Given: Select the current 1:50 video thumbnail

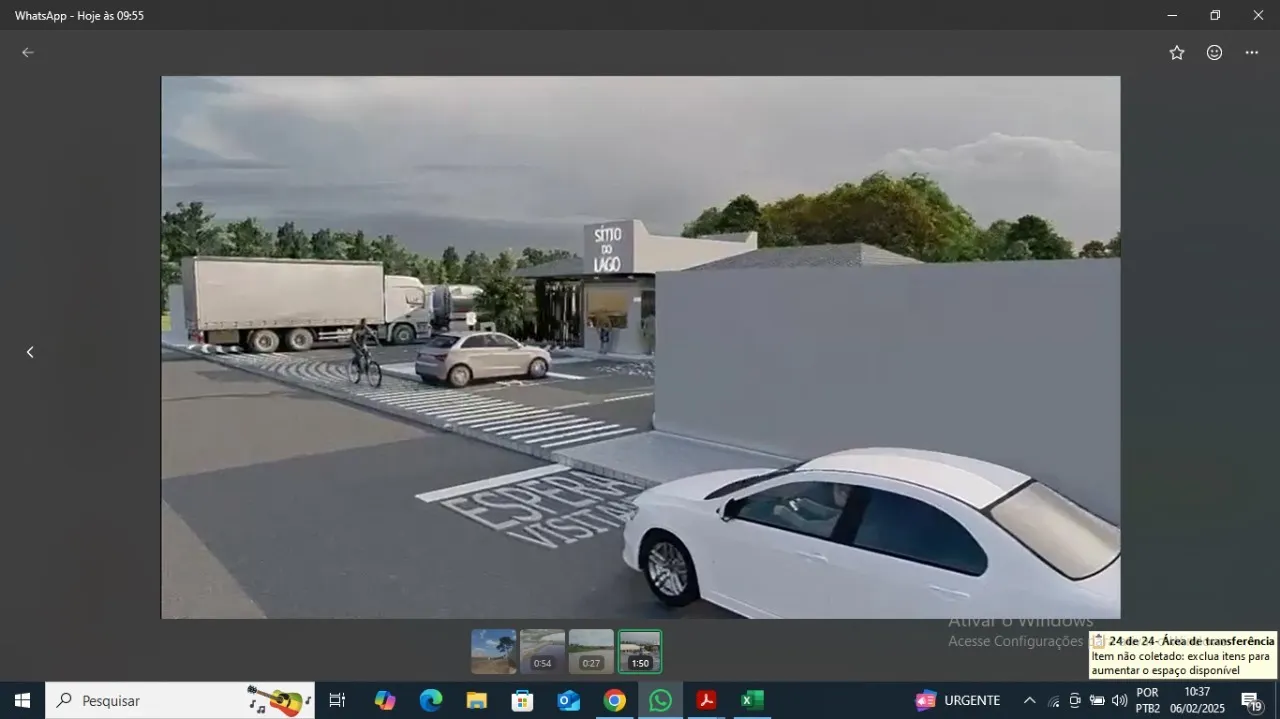Looking at the screenshot, I should pos(640,651).
